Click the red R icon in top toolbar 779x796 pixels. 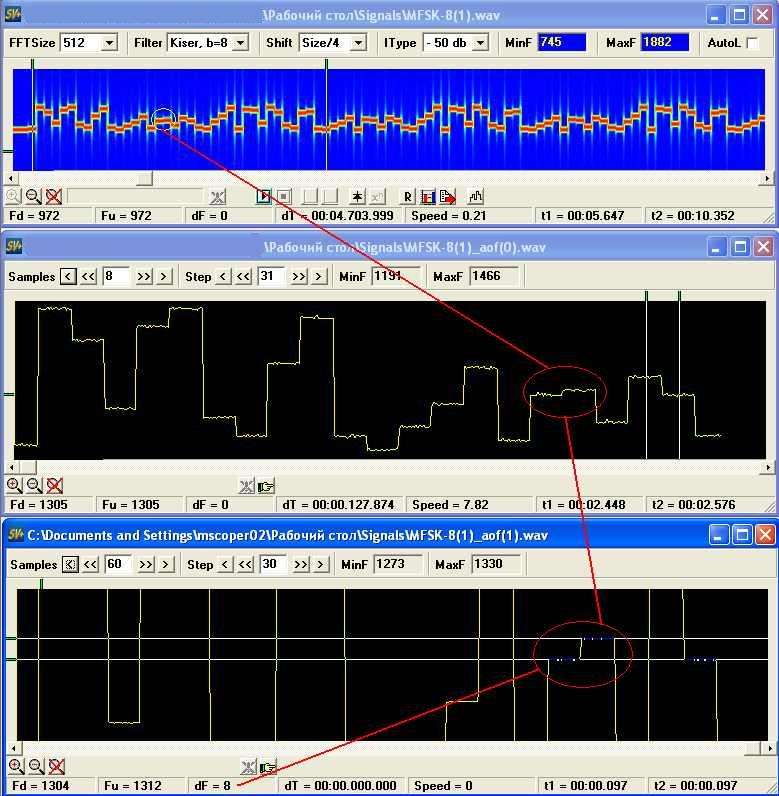[x=407, y=196]
